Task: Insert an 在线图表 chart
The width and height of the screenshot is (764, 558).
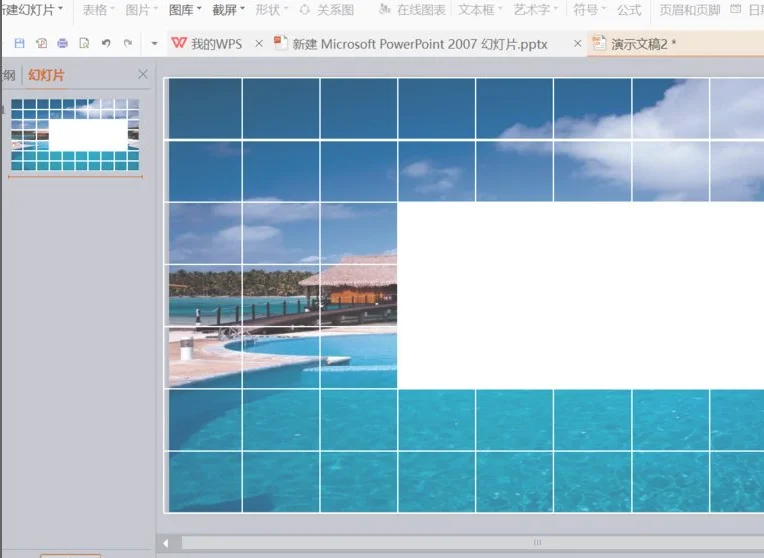Action: tap(412, 10)
